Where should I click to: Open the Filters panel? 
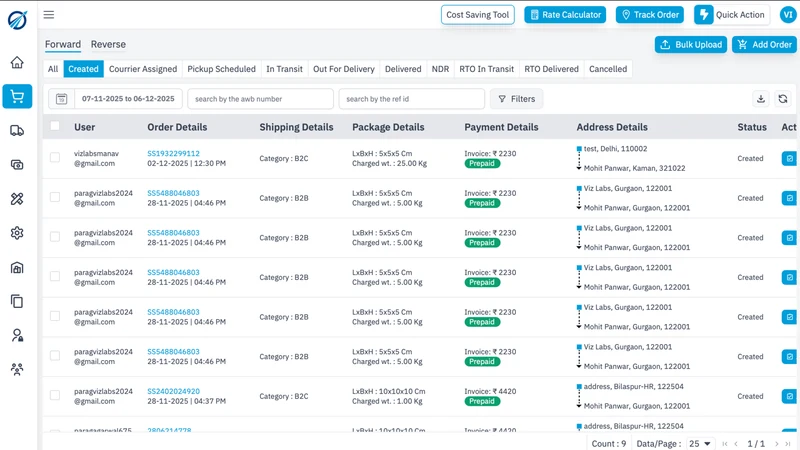[516, 99]
